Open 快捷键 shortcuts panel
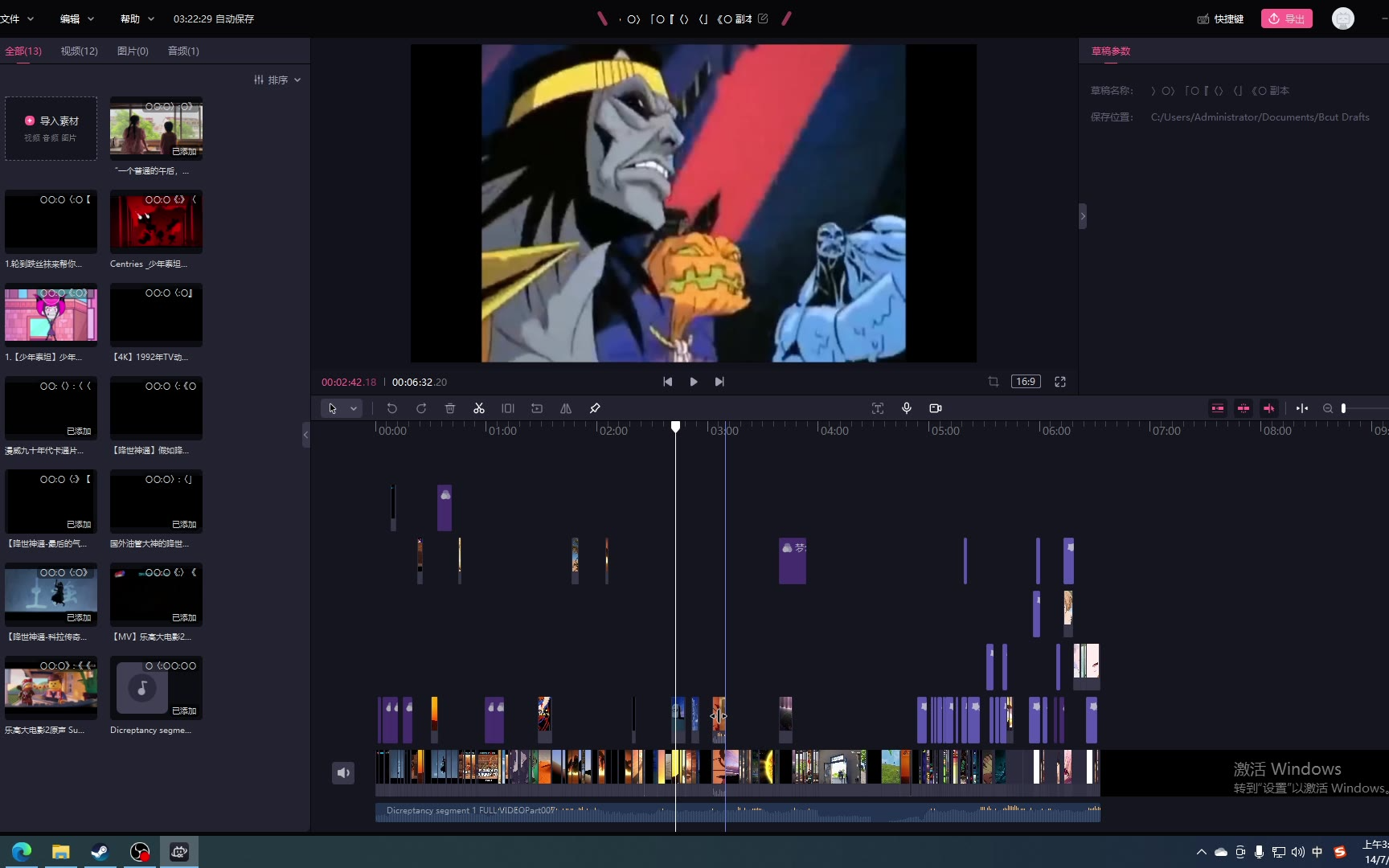 point(1220,18)
